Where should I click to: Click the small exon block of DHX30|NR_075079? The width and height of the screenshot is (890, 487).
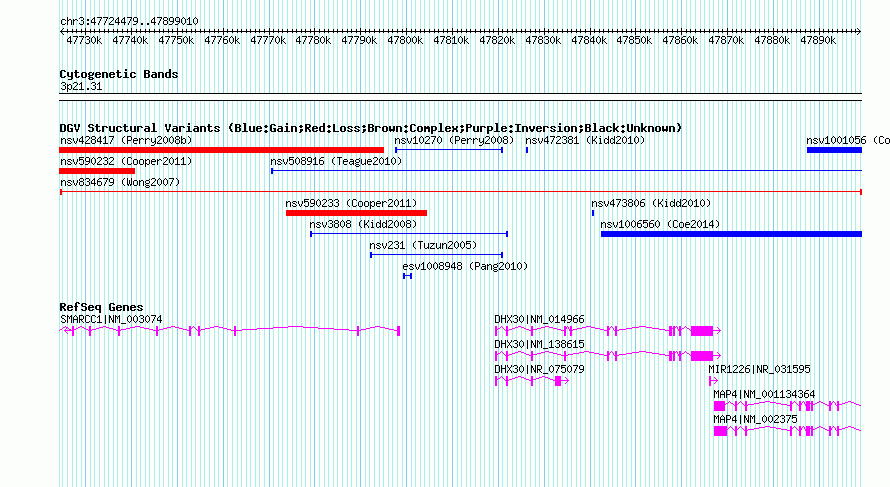pos(558,381)
